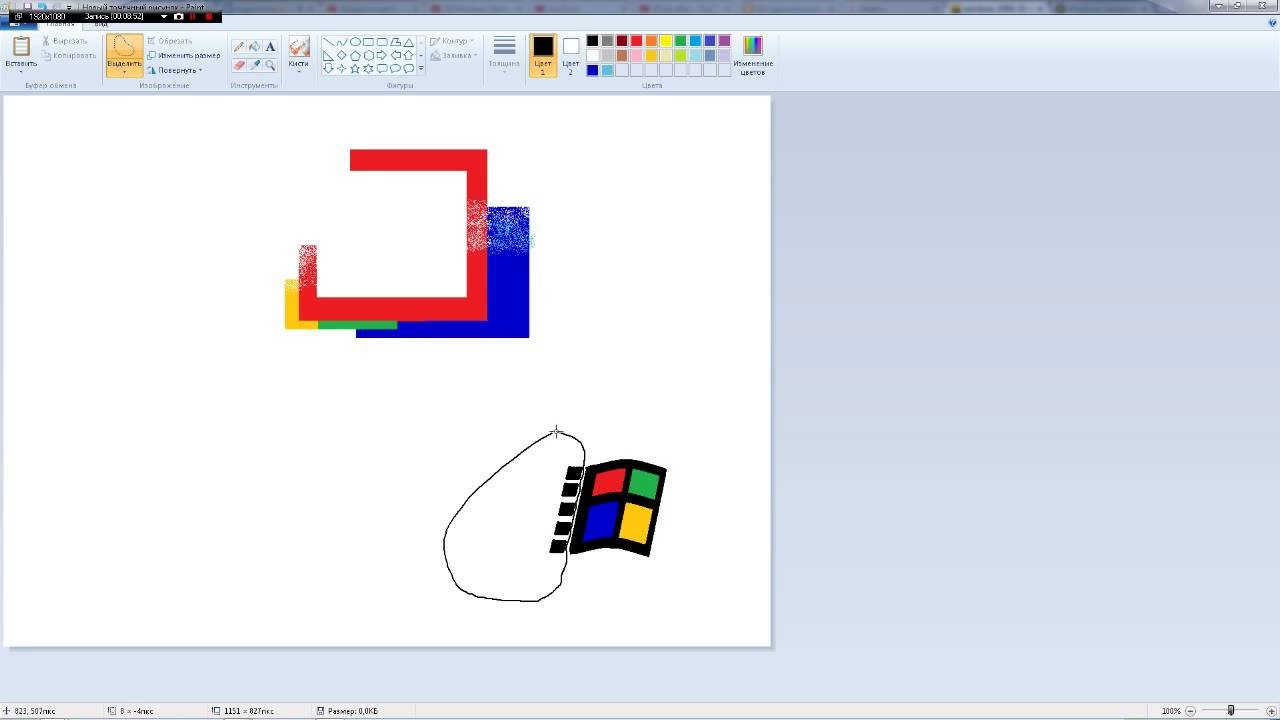Choose the Five-point star shape
Viewport: 1280px width, 720px height.
355,68
